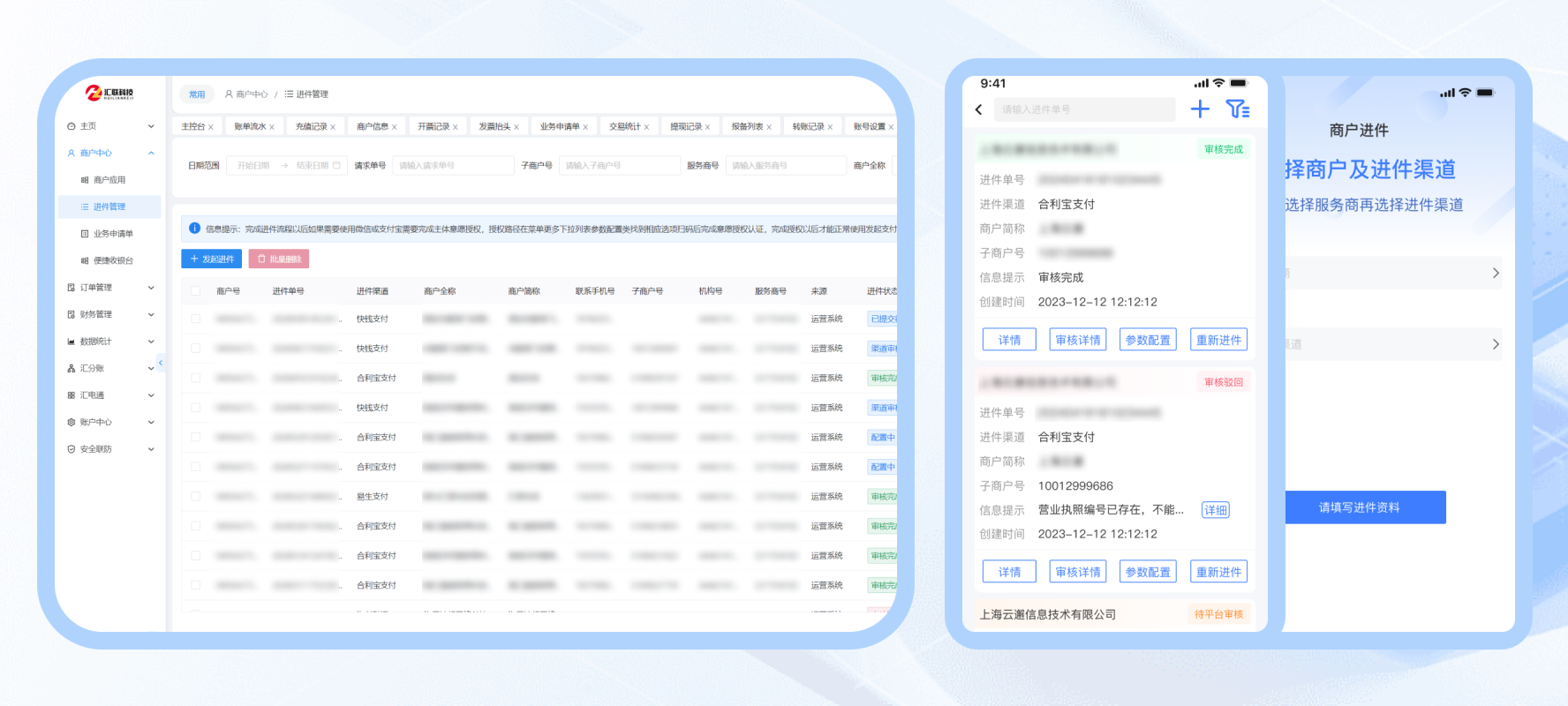This screenshot has width=1568, height=706.
Task: Select 商户应用 in the sidebar
Action: tap(109, 180)
